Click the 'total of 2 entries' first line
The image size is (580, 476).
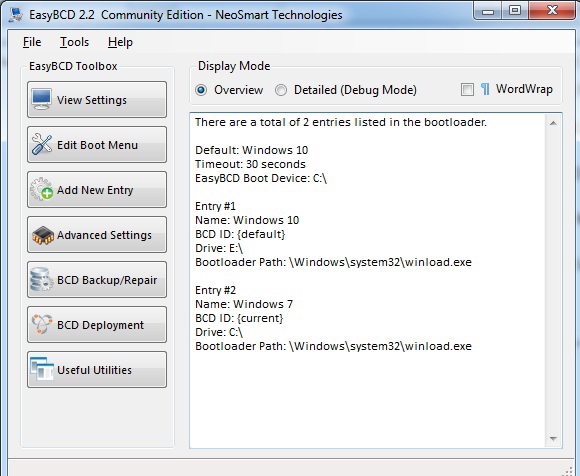tap(341, 122)
